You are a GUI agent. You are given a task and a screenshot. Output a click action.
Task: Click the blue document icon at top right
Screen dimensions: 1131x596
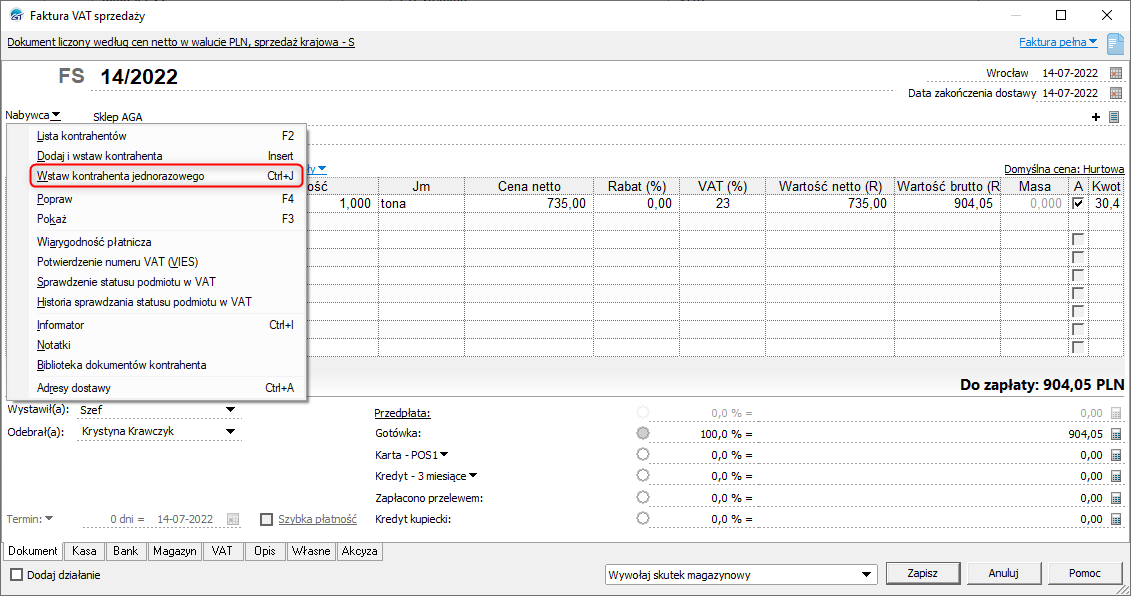point(1115,43)
